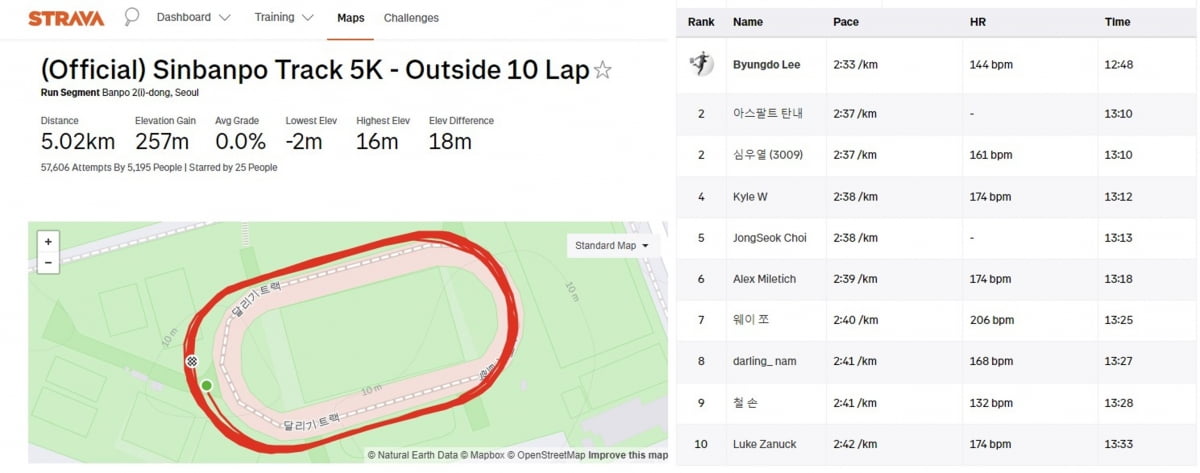Viewport: 1200px width, 473px height.
Task: Sort leaderboard by the Pace column header
Action: 845,21
